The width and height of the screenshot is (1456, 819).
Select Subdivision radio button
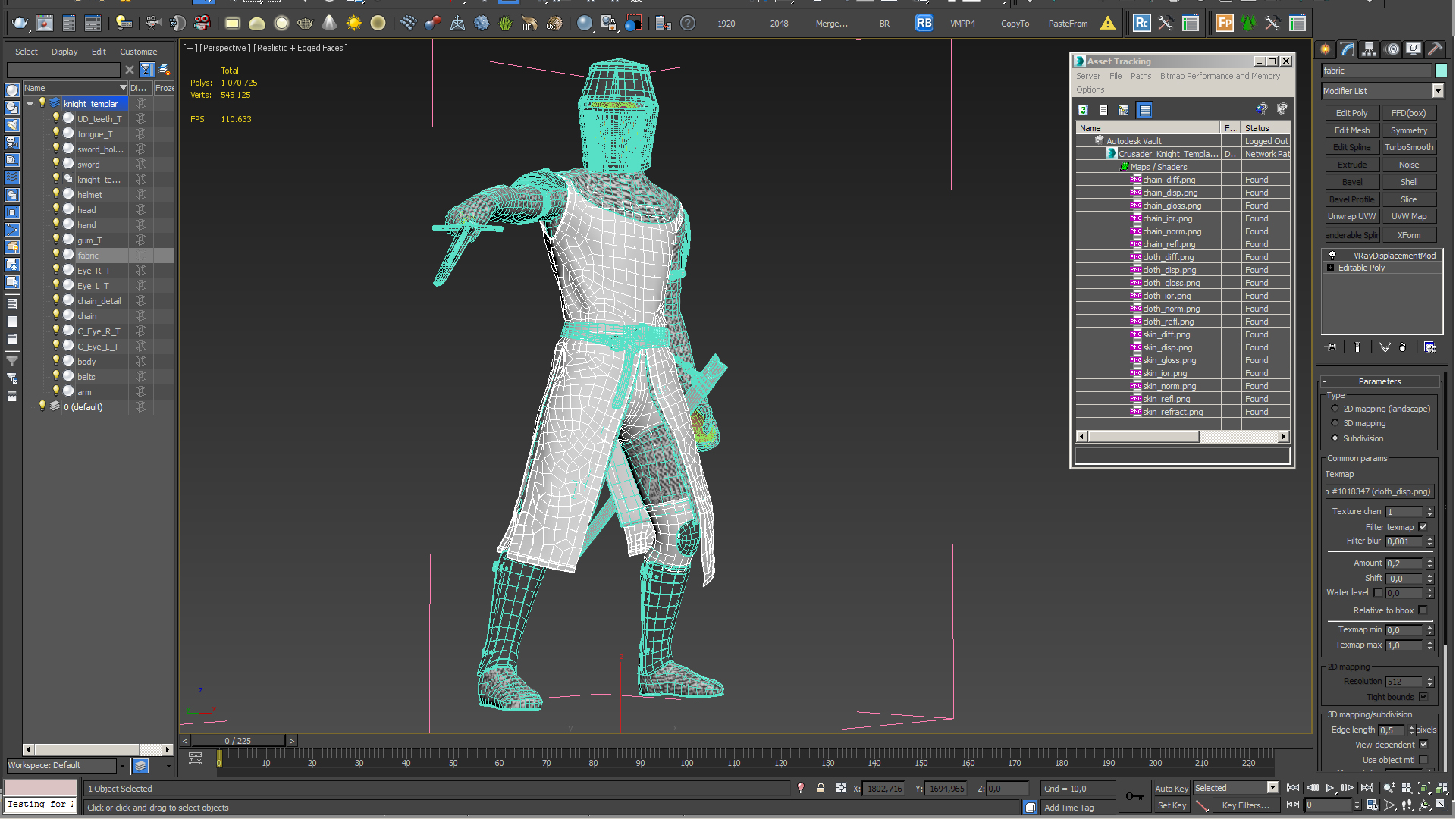point(1335,438)
